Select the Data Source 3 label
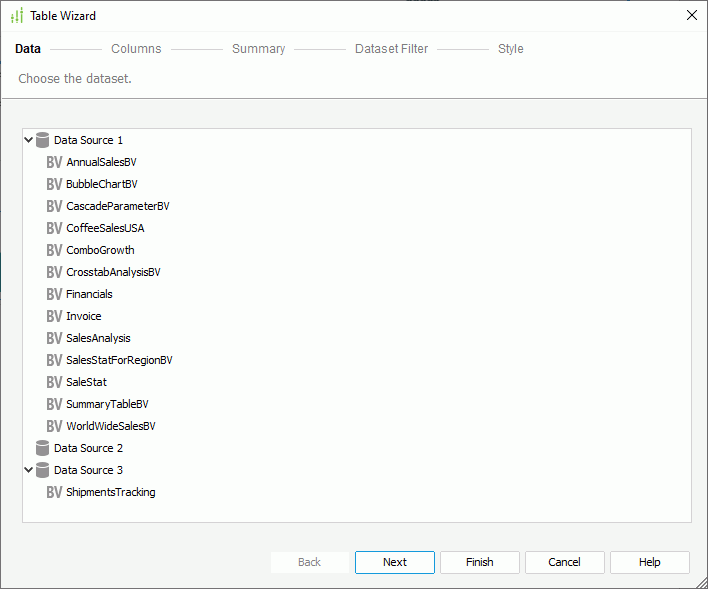 pyautogui.click(x=88, y=470)
